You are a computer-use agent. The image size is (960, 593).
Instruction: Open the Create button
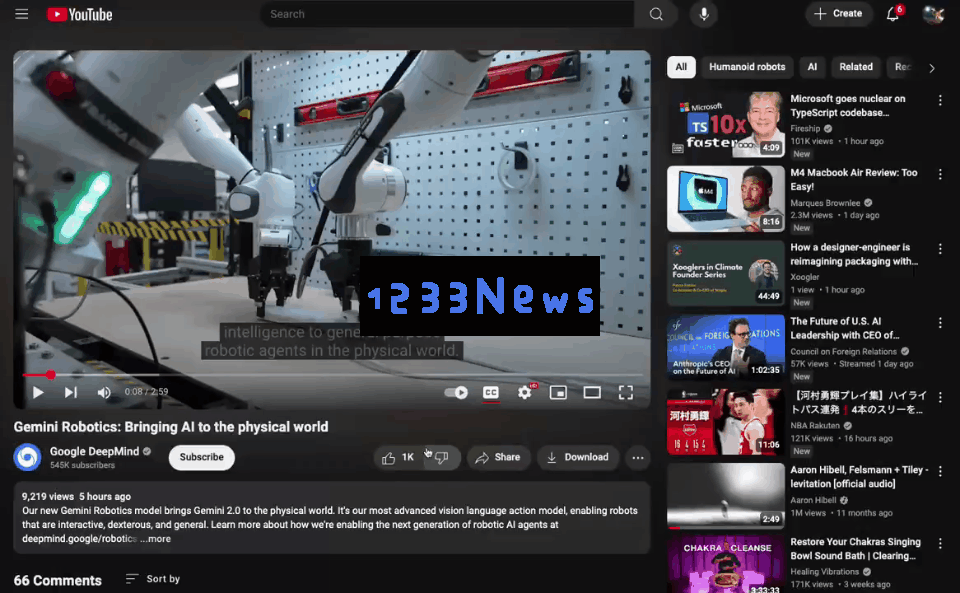[838, 13]
